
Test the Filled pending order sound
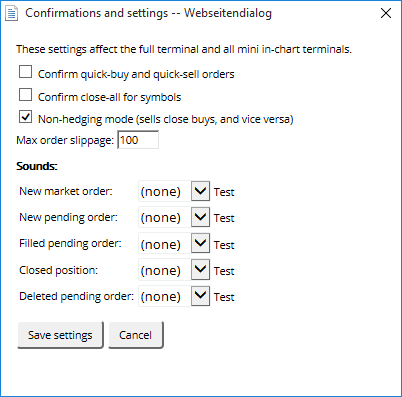(x=224, y=245)
